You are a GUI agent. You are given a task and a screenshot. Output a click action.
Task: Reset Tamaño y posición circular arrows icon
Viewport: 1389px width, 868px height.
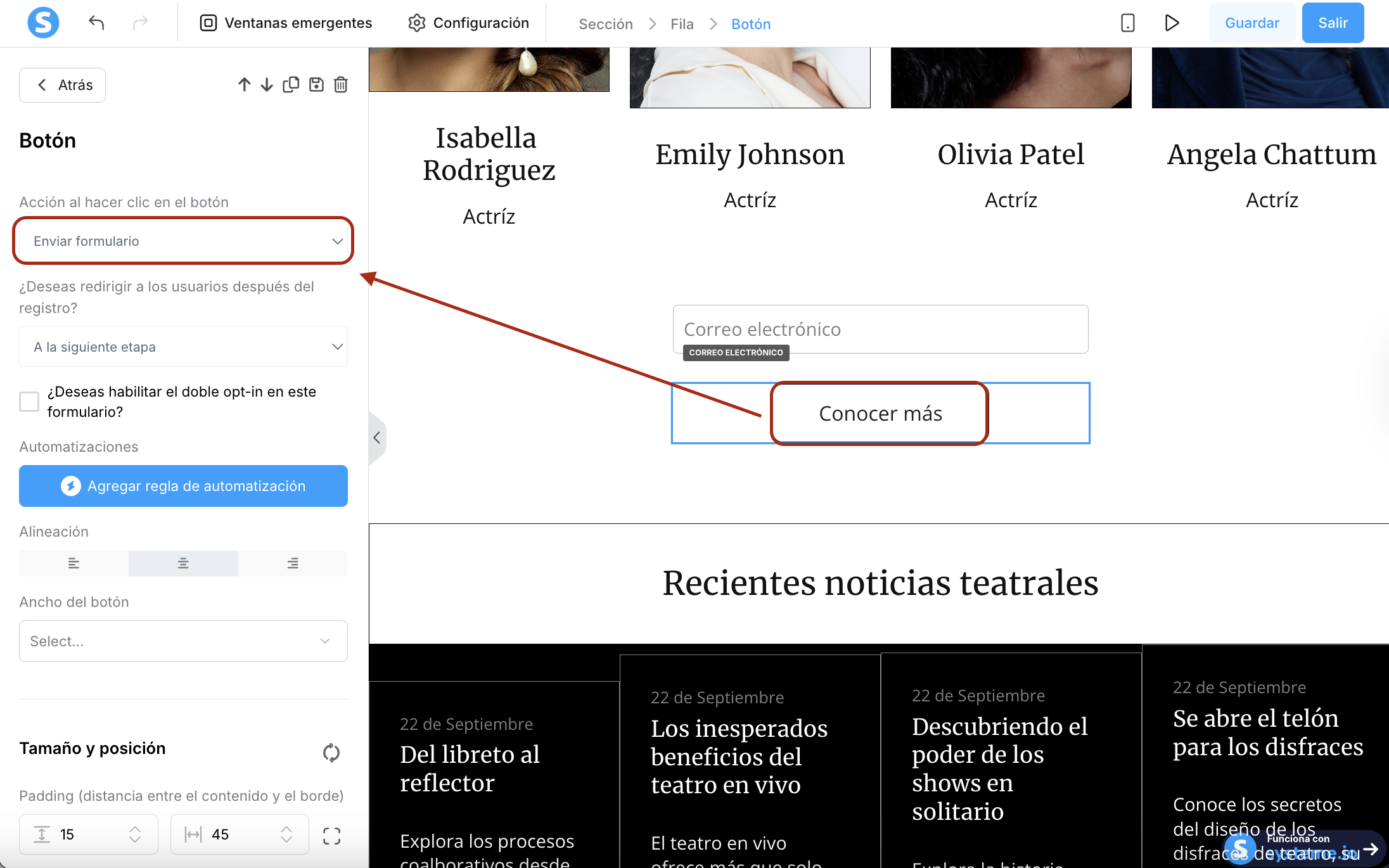pyautogui.click(x=331, y=753)
